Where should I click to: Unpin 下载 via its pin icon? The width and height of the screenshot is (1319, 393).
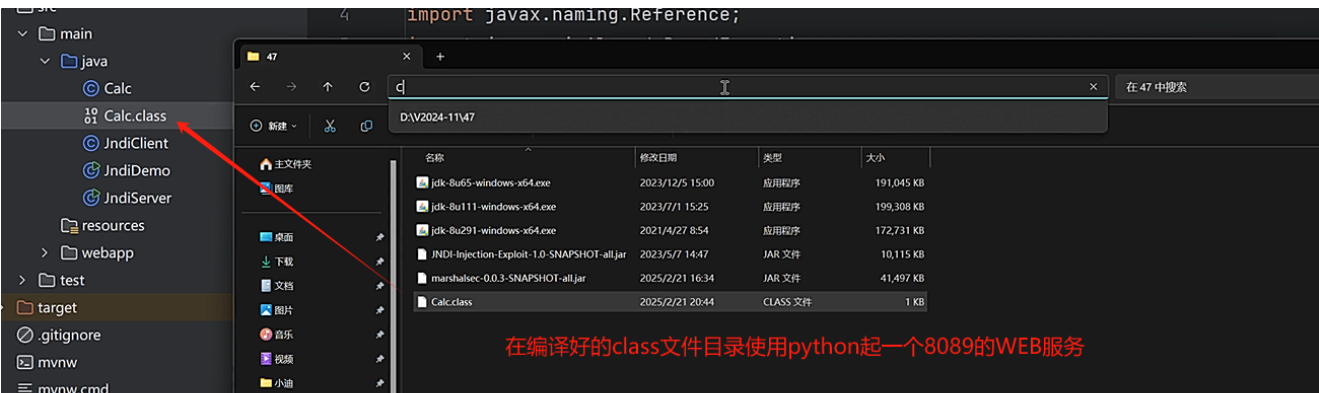click(379, 261)
